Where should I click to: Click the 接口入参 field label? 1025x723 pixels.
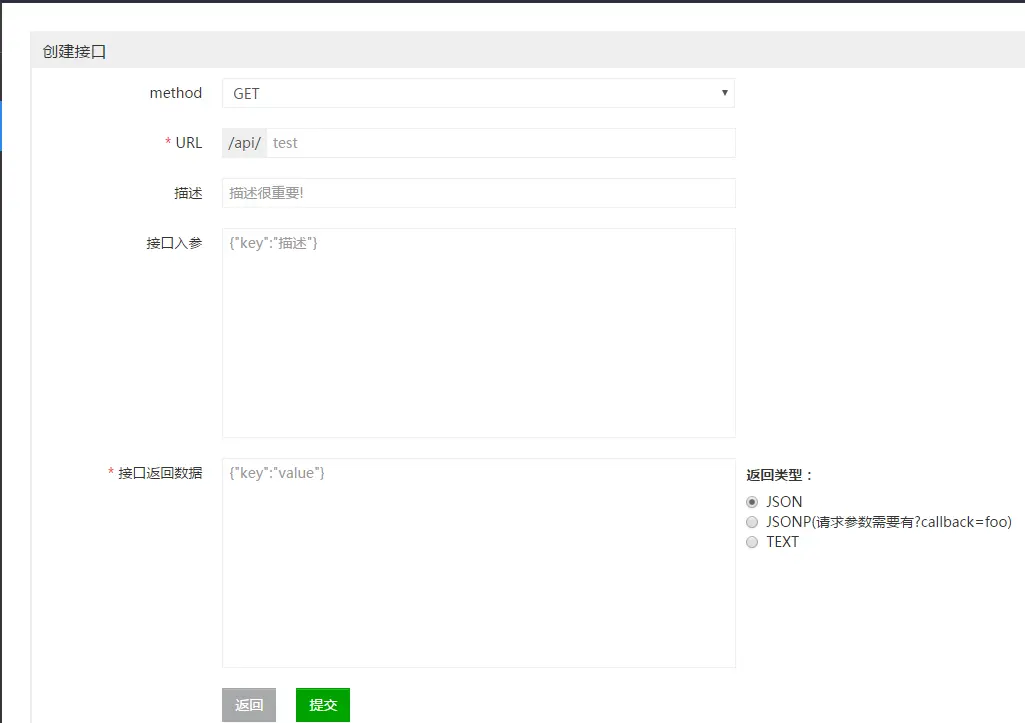174,243
